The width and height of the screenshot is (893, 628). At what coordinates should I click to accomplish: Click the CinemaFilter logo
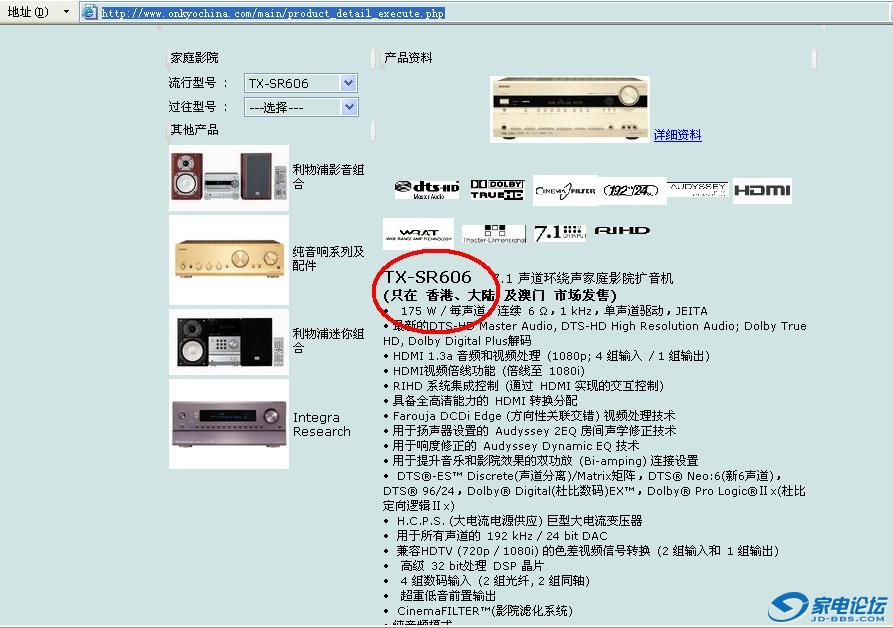tap(565, 190)
